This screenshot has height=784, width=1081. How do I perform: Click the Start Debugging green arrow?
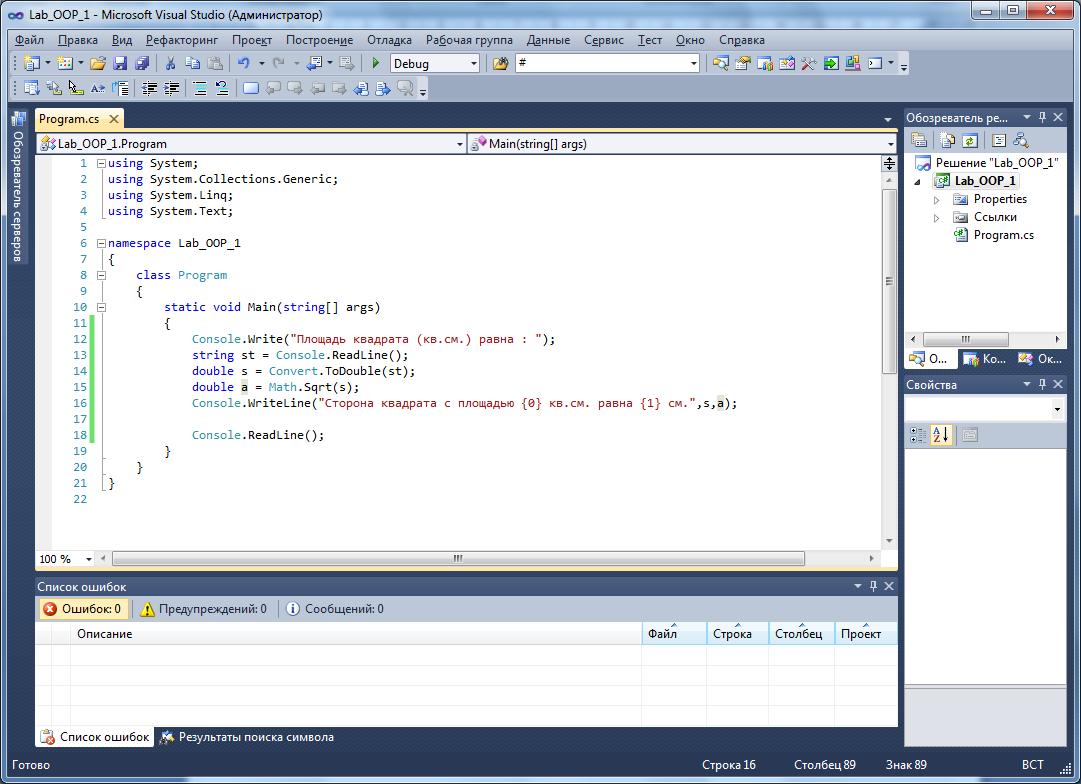point(376,63)
